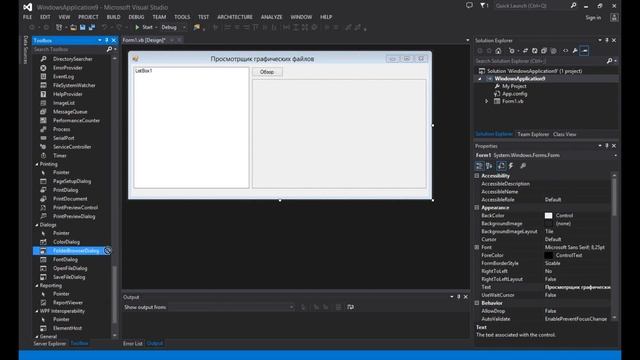Select the ListBox1 control on the form
Screen dimensions: 640x360
click(x=191, y=128)
